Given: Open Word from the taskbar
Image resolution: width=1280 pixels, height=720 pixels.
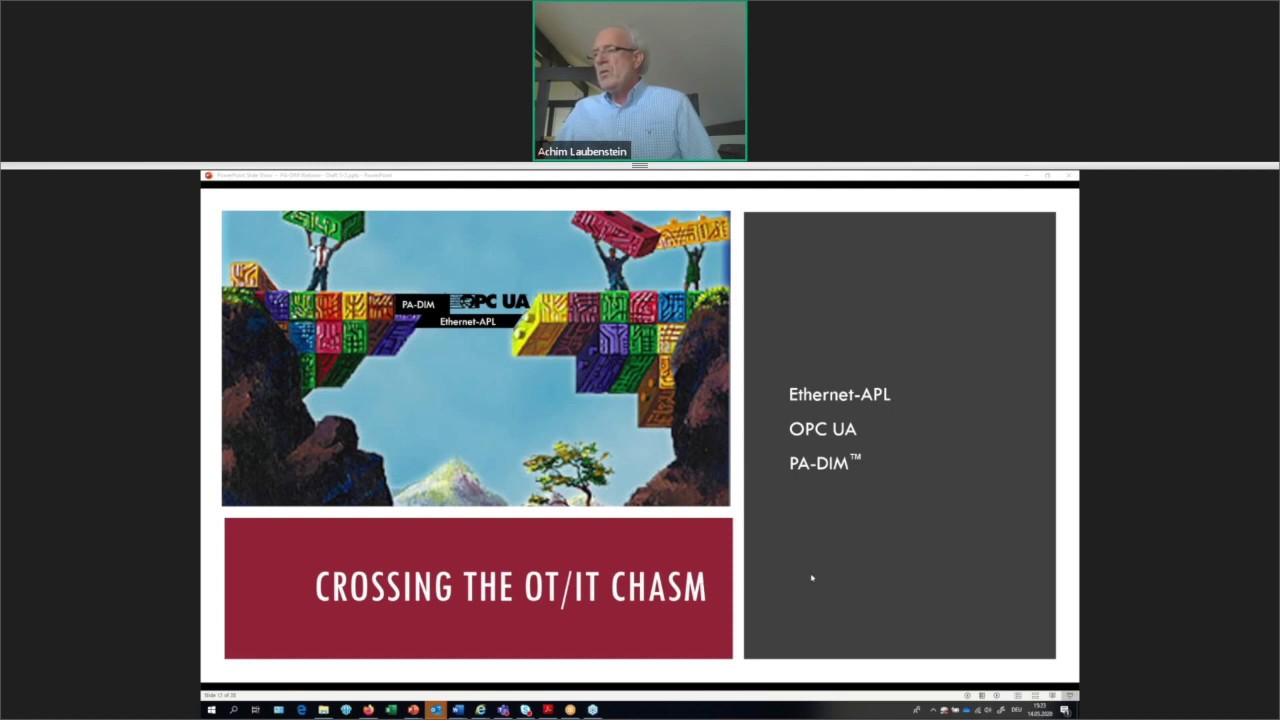Looking at the screenshot, I should (458, 710).
